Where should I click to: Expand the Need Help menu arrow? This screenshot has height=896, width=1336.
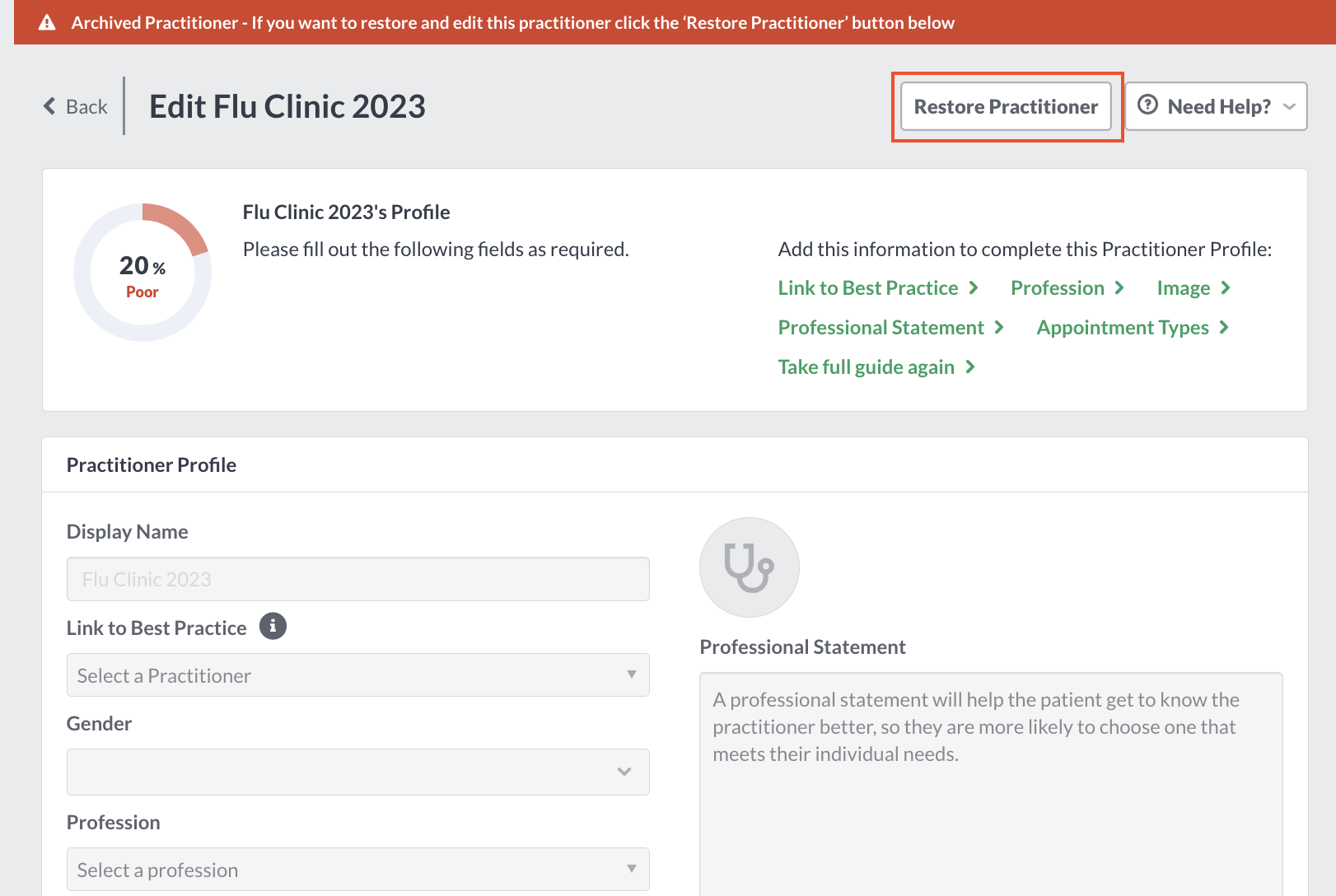[1289, 106]
